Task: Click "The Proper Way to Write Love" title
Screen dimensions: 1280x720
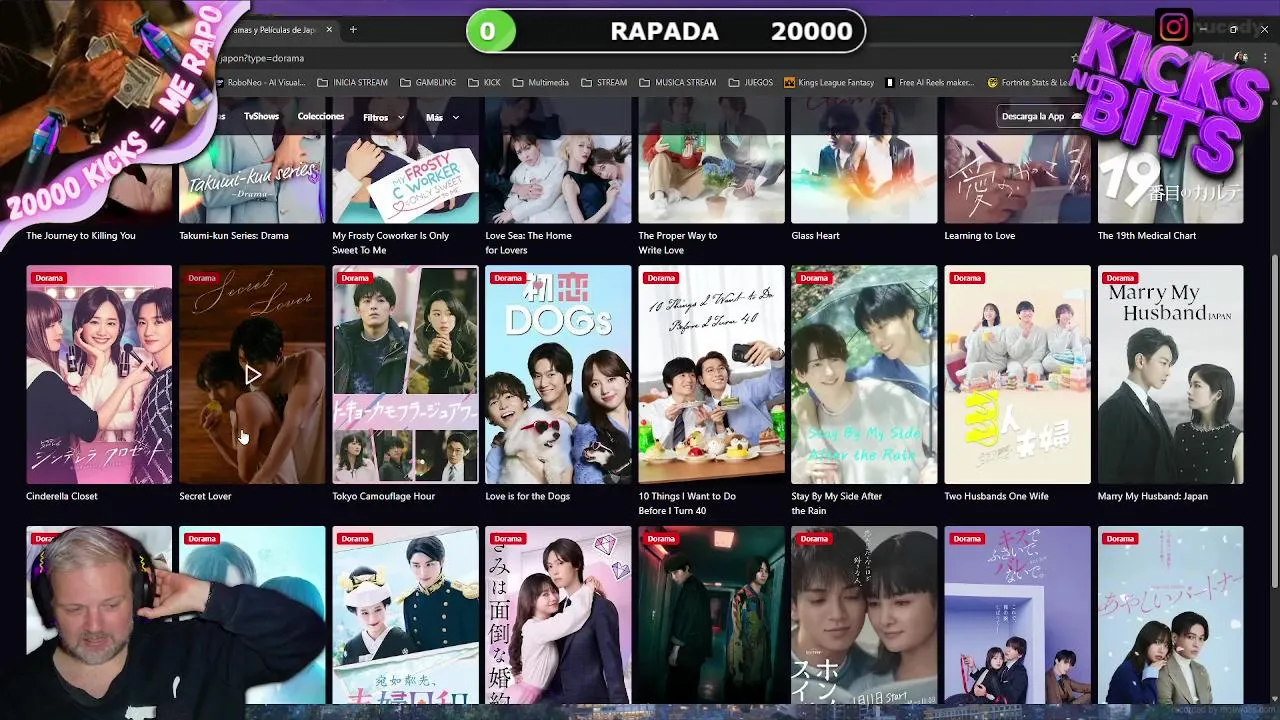Action: (x=678, y=243)
